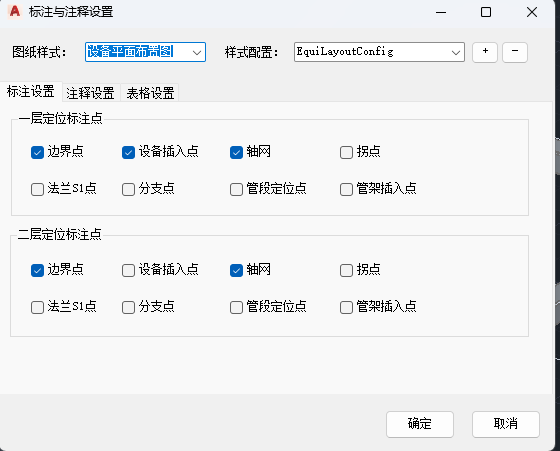Uncheck 设备插入点 in 一层定位标注点
Screen dimensions: 560x451
[x=128, y=152]
